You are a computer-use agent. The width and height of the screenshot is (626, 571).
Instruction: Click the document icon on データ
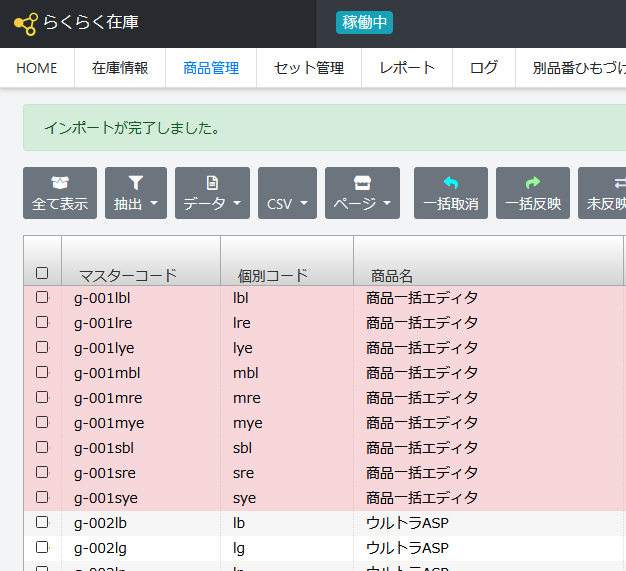pos(212,182)
